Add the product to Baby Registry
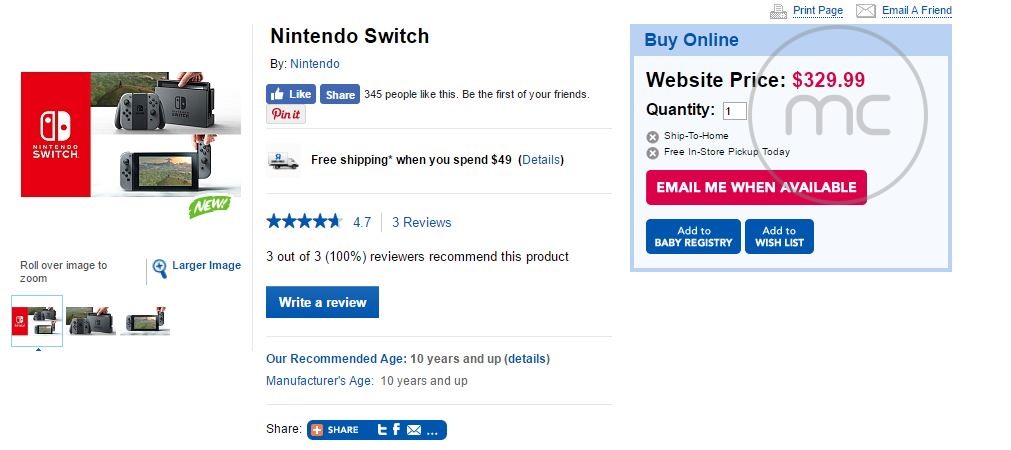The image size is (1011, 450). pyautogui.click(x=693, y=237)
